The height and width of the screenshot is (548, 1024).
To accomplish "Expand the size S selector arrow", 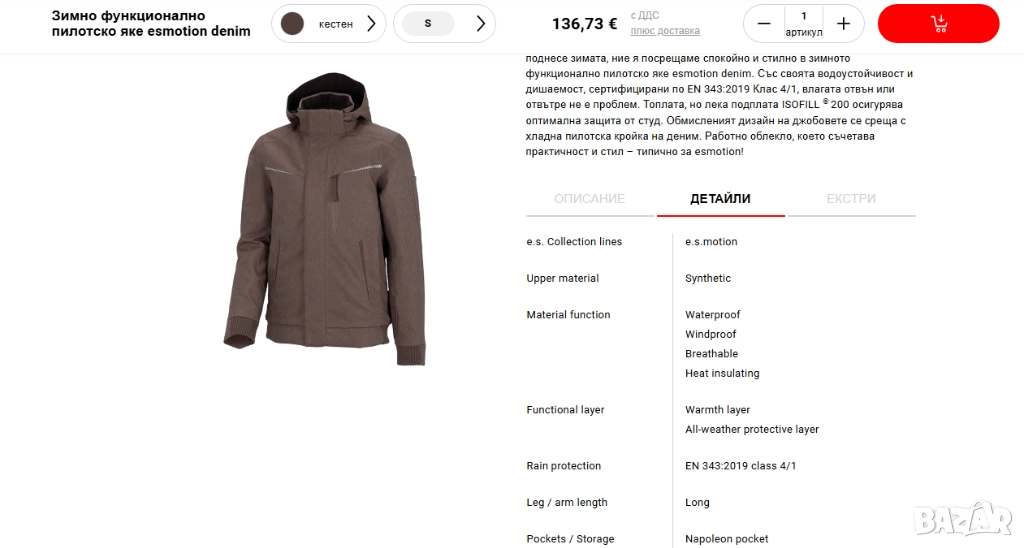I will coord(481,24).
